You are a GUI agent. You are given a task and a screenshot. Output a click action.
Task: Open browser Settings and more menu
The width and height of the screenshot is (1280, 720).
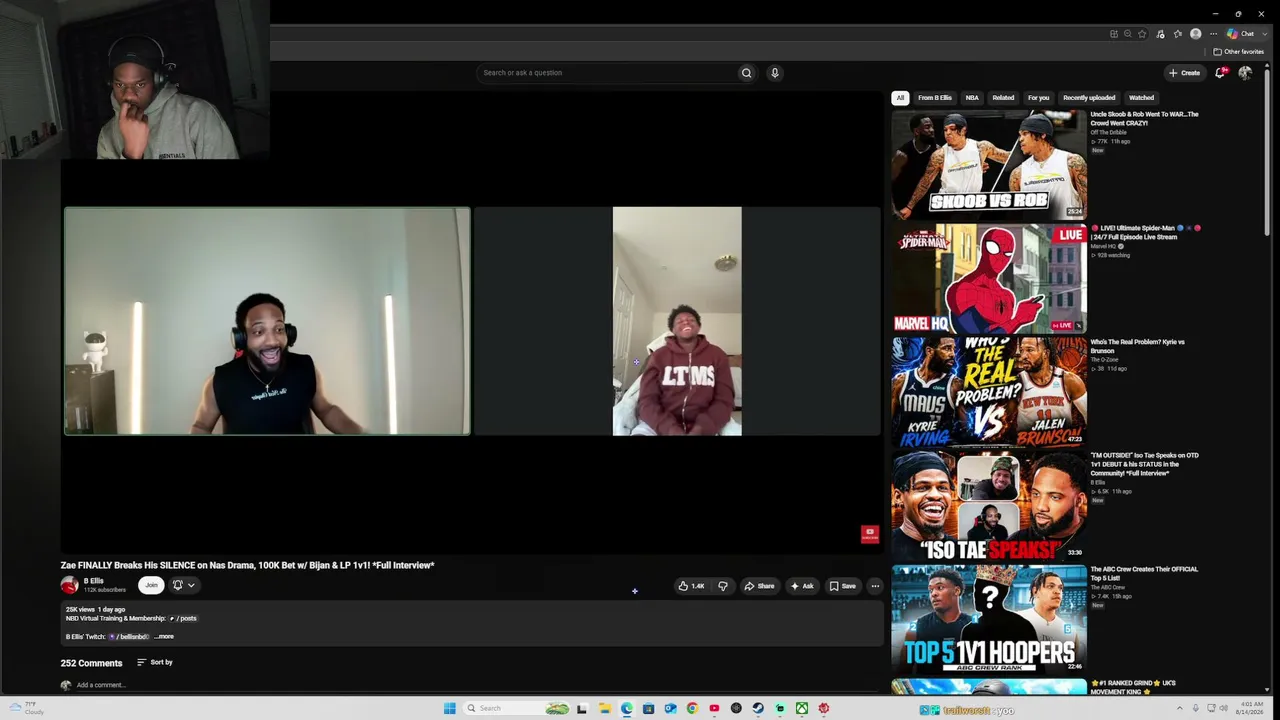click(1213, 34)
